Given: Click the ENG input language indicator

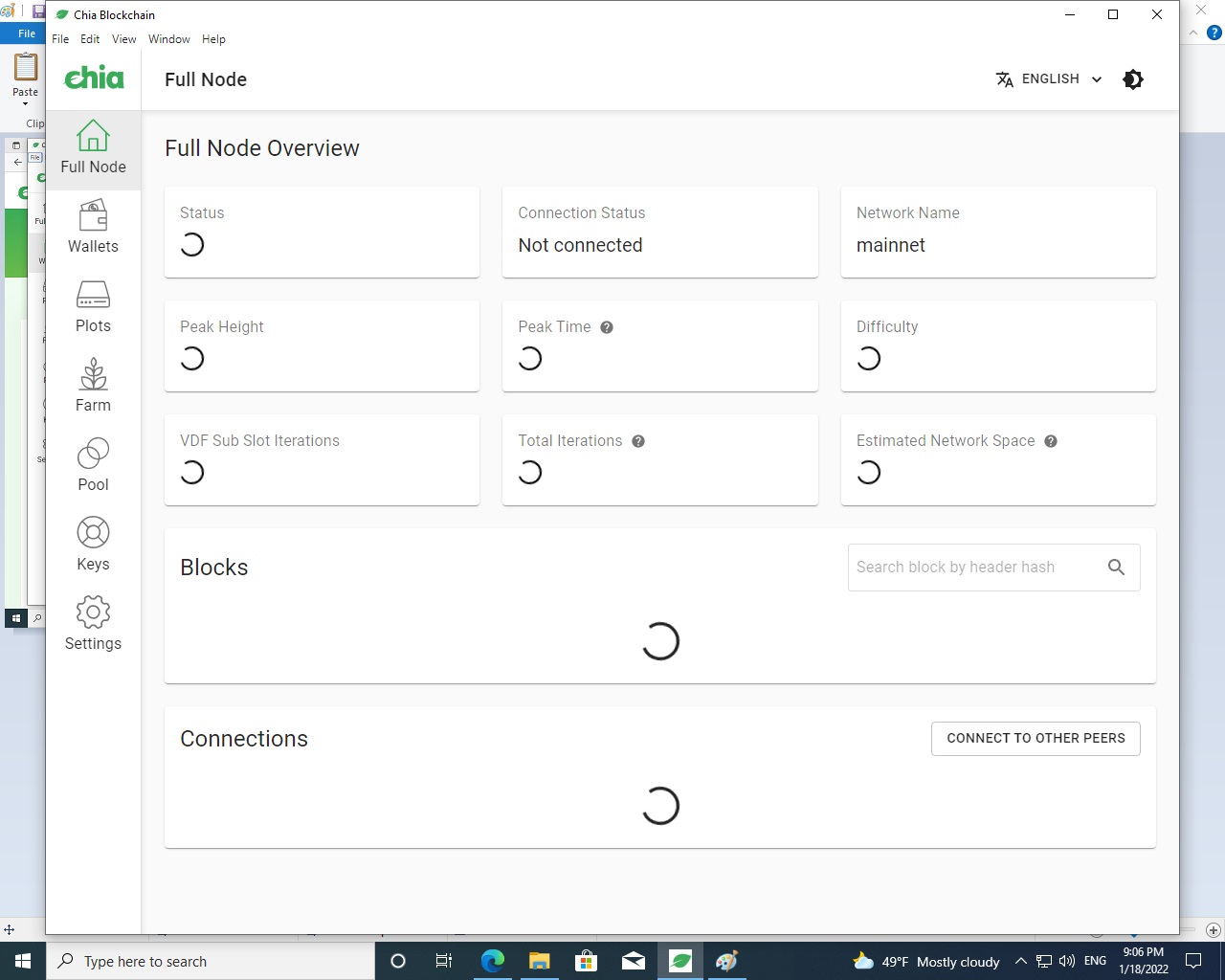Looking at the screenshot, I should (1096, 961).
